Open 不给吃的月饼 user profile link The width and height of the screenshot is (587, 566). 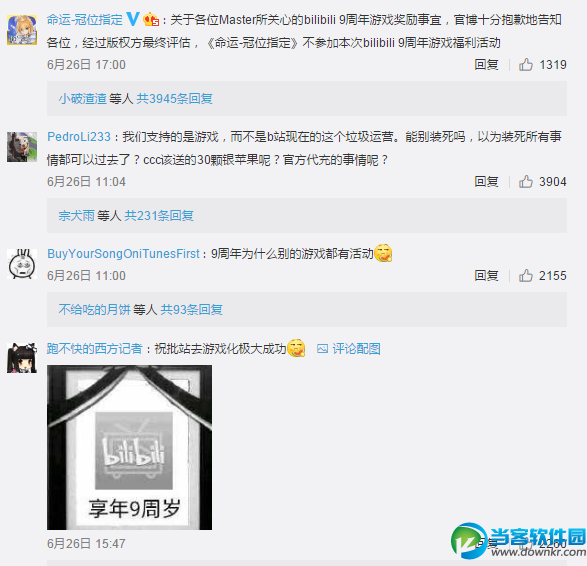94,310
